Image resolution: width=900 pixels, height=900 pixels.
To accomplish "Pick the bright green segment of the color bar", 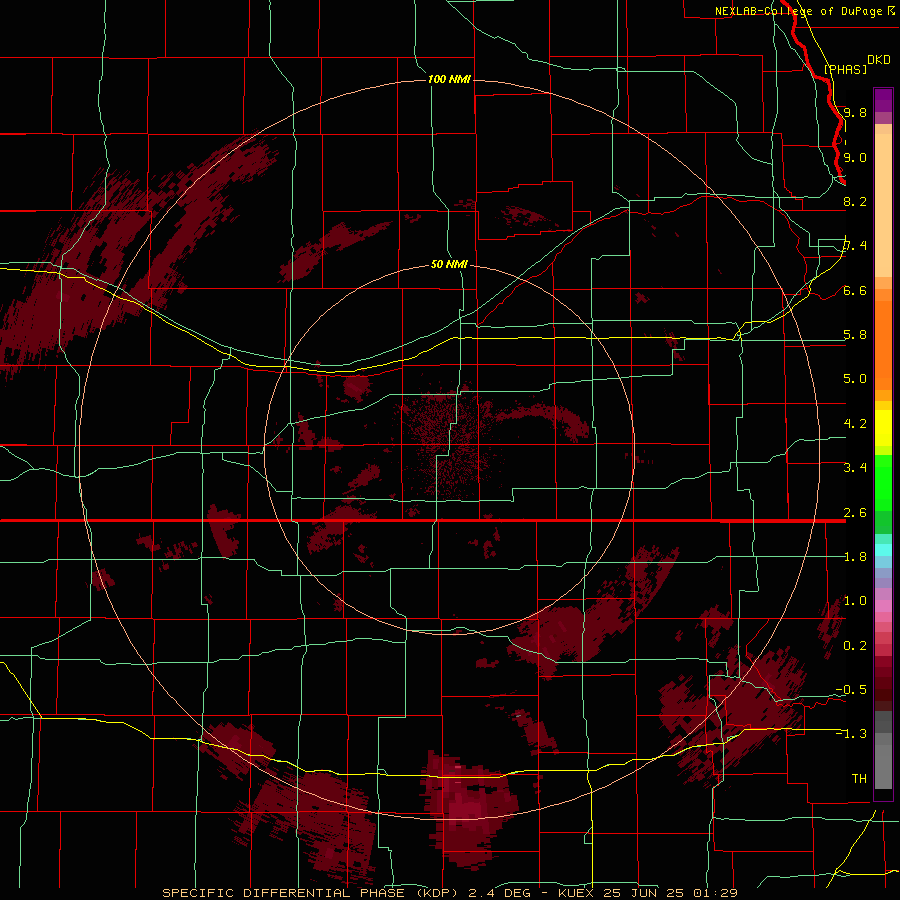I will point(883,483).
